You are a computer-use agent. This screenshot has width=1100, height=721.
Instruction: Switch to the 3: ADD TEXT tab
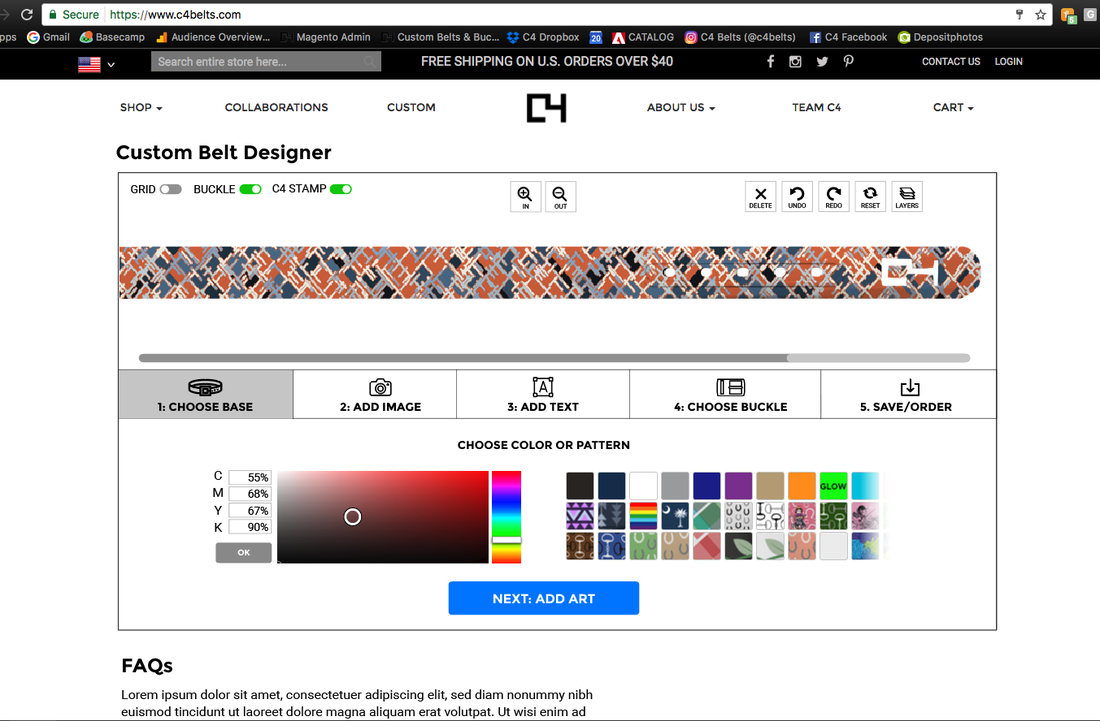tap(543, 394)
